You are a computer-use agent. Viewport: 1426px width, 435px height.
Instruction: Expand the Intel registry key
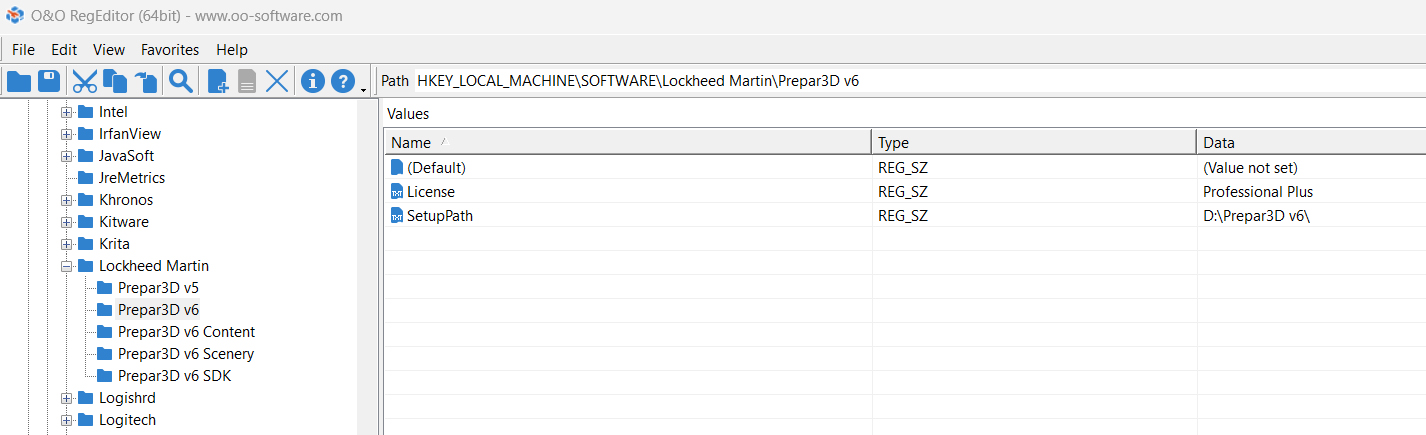67,112
